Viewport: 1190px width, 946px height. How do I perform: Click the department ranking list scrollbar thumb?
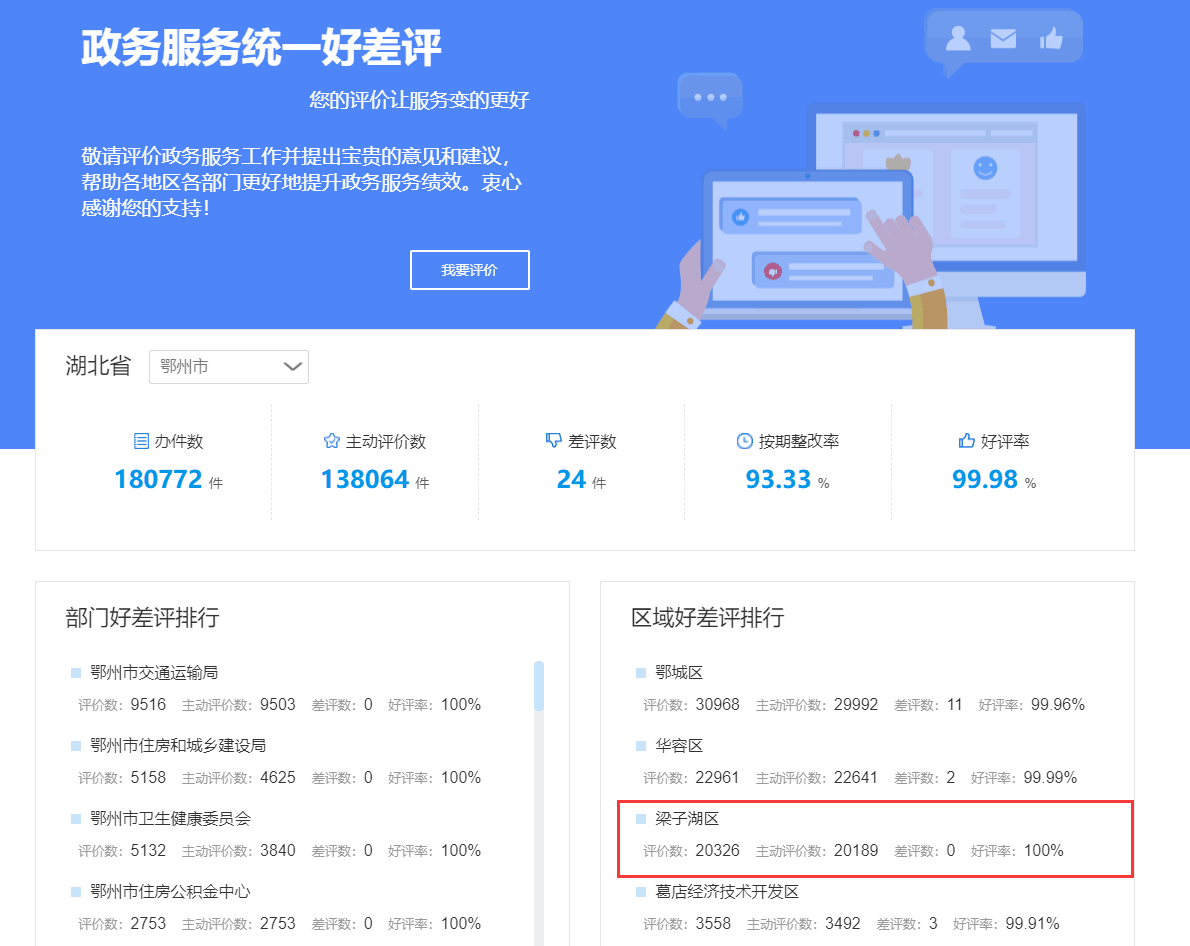[539, 686]
